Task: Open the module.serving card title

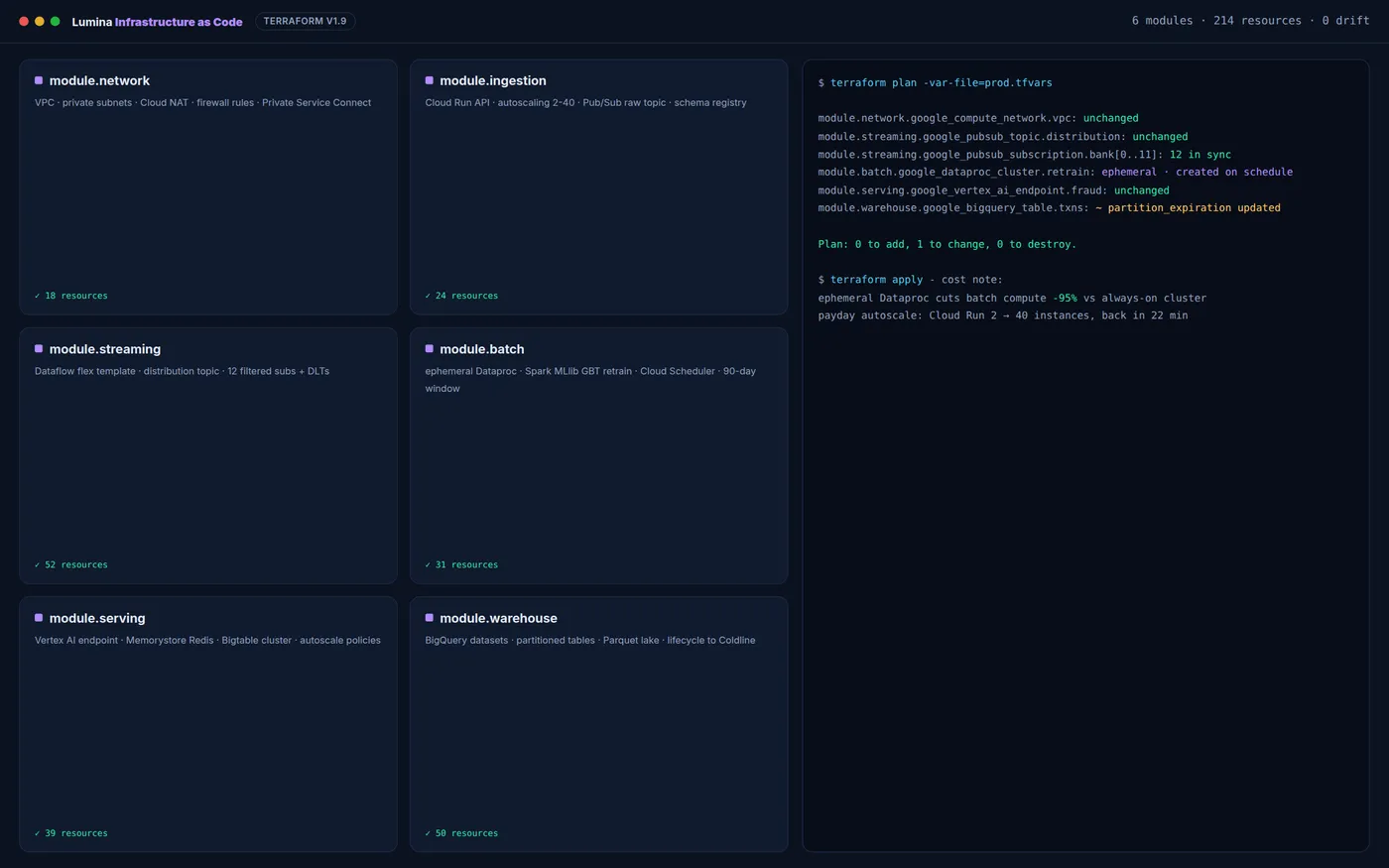Action: pos(97,618)
